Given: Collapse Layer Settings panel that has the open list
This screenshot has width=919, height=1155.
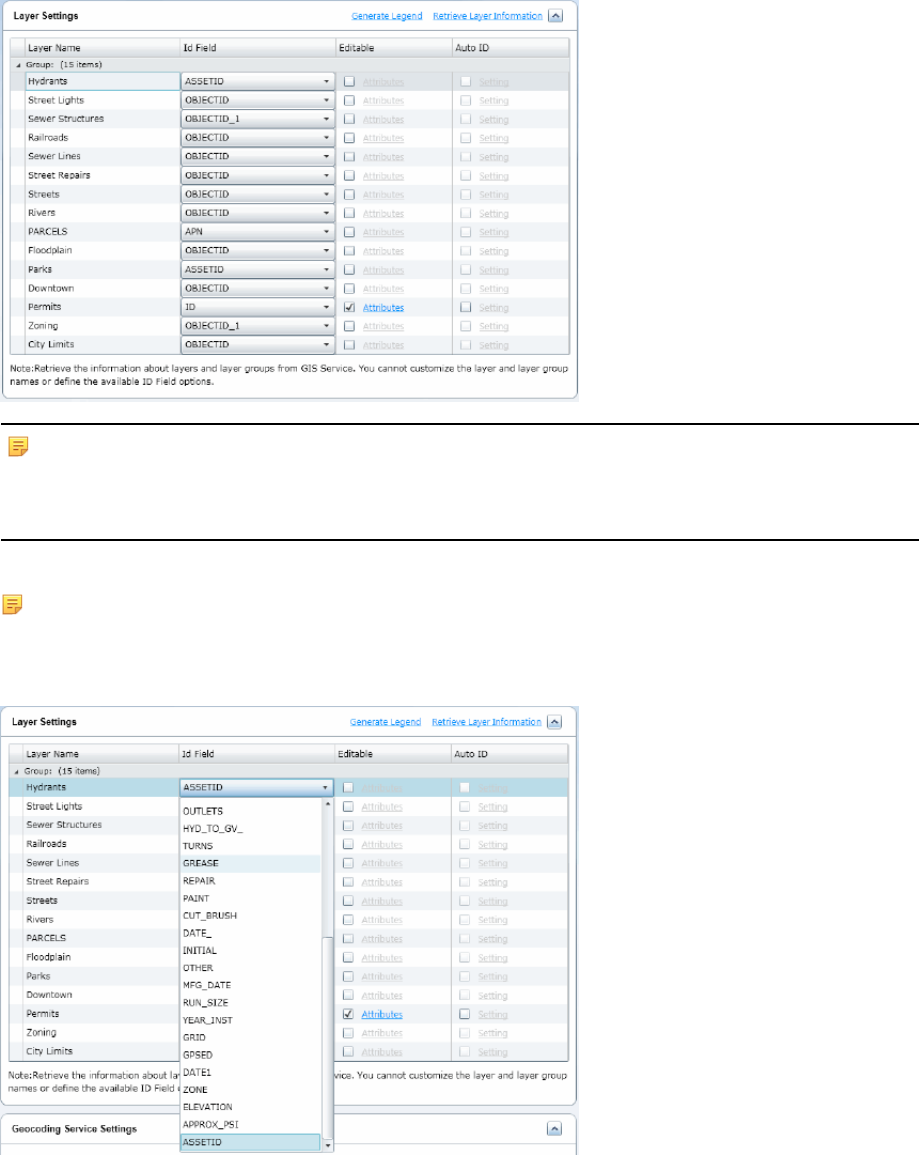Looking at the screenshot, I should 554,722.
